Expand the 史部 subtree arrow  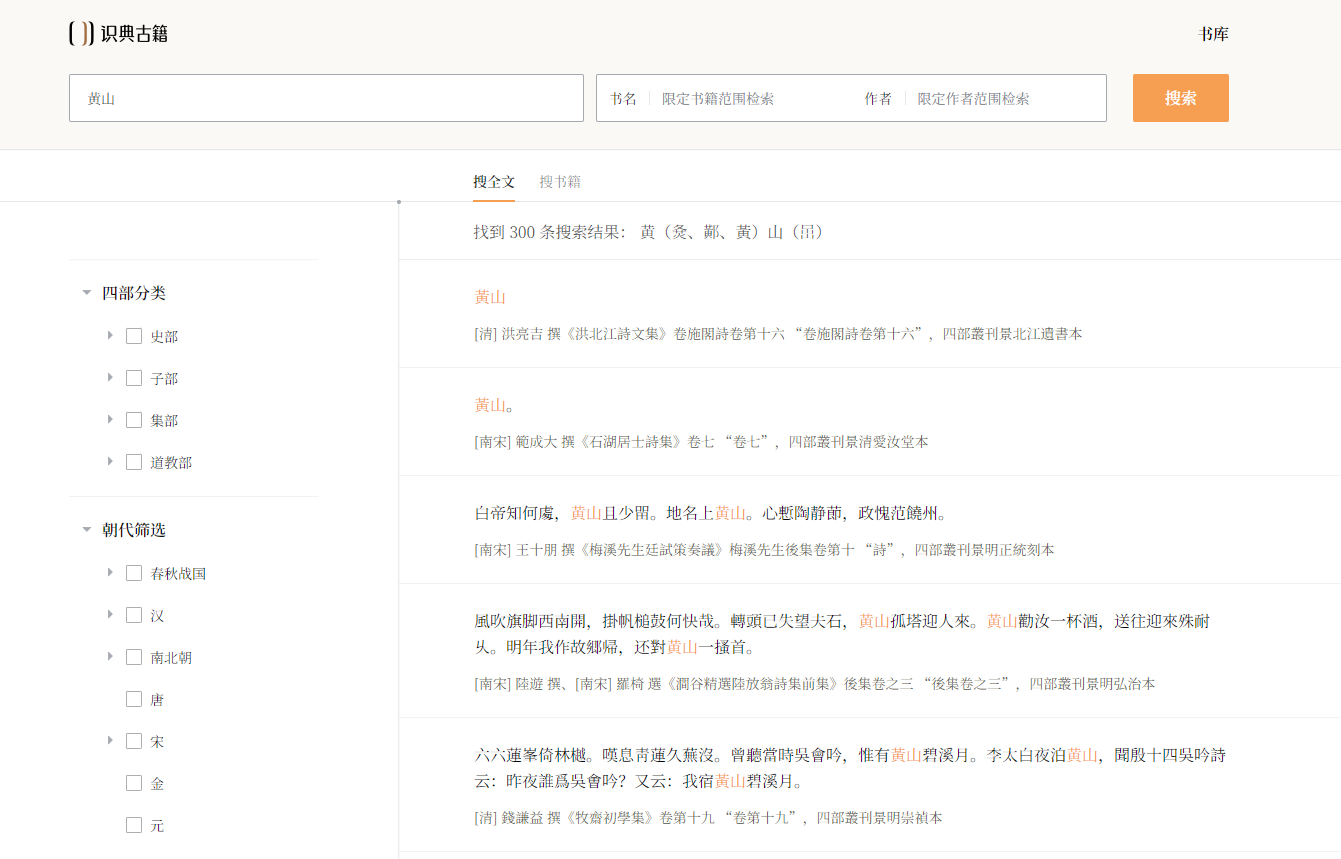[x=110, y=336]
